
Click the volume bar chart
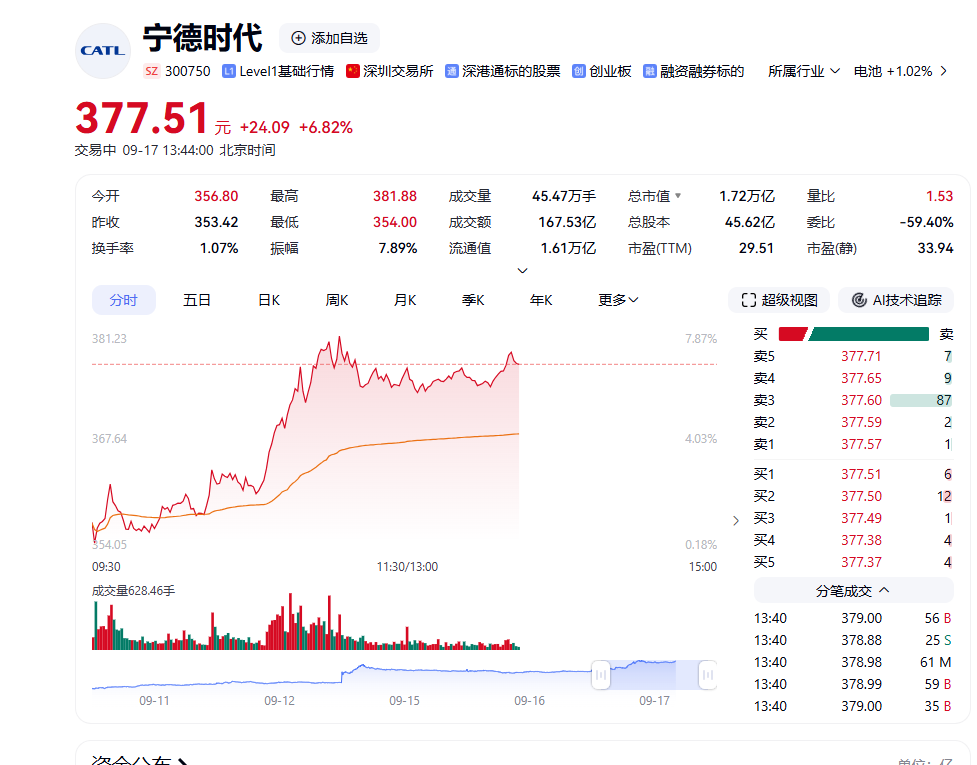tap(306, 621)
